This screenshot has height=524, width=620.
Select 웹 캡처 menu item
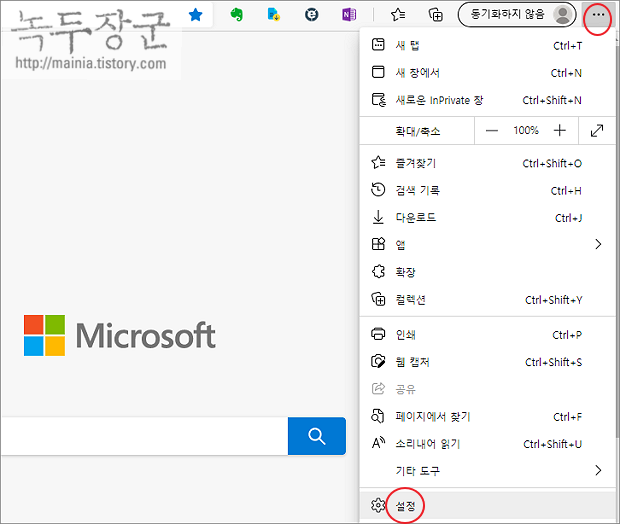487,362
